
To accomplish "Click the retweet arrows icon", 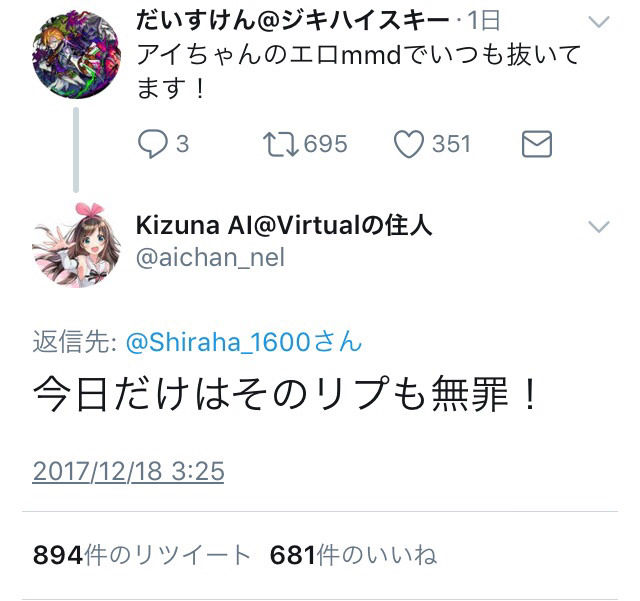I will [x=280, y=144].
